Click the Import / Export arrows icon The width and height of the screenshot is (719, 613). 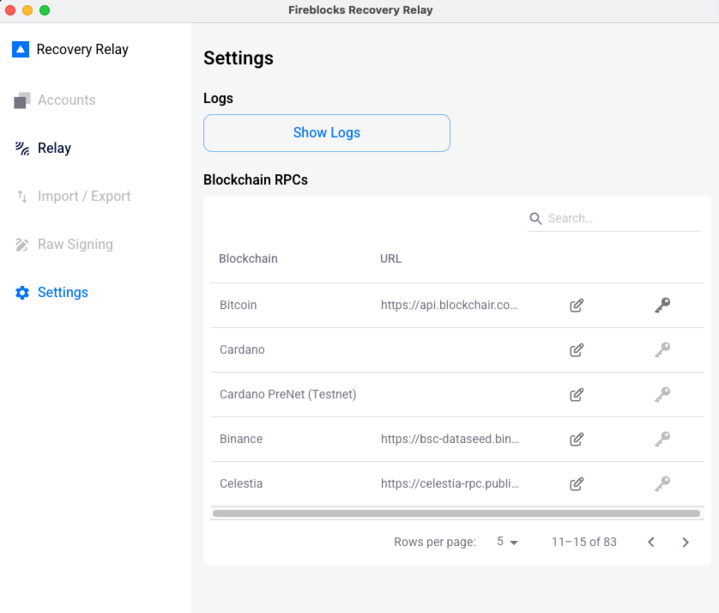tap(22, 196)
